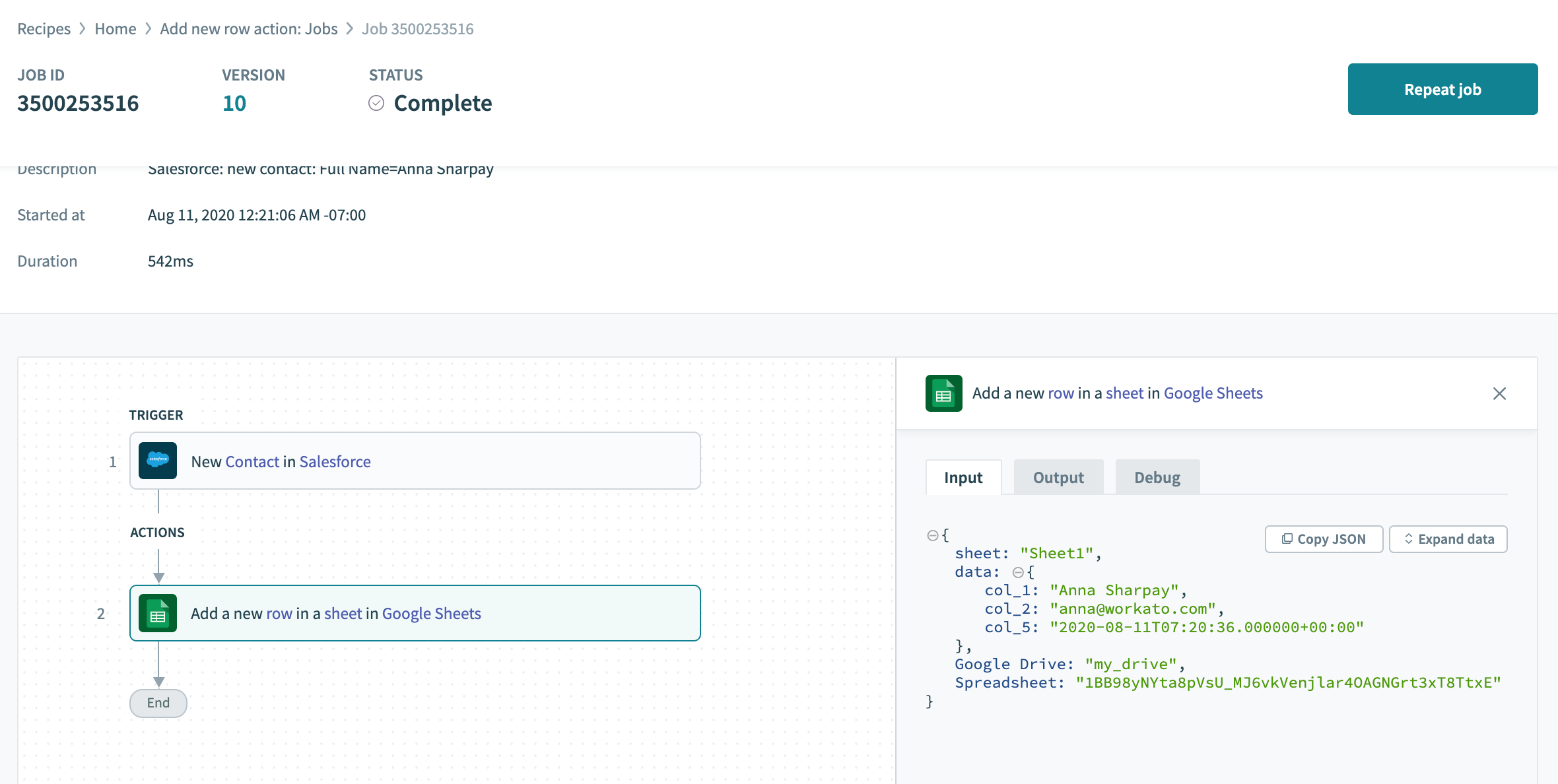Click the Salesforce link in trigger step
The width and height of the screenshot is (1558, 784).
pyautogui.click(x=335, y=461)
